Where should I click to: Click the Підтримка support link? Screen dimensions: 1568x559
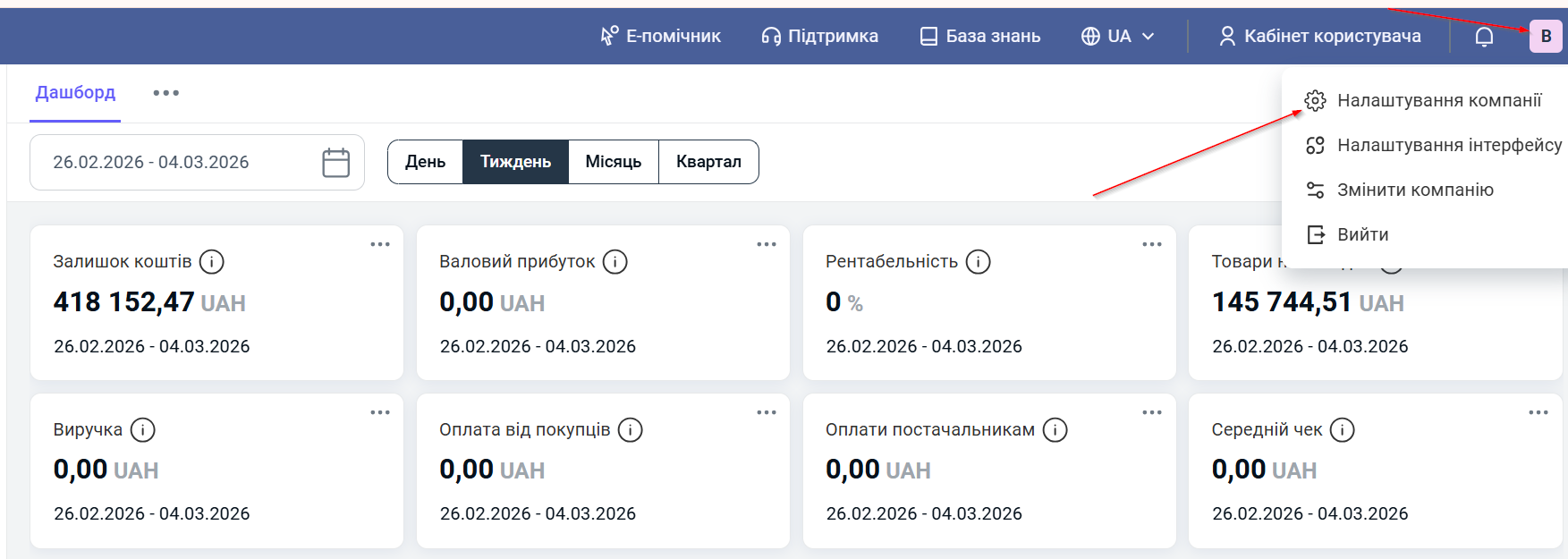[819, 37]
